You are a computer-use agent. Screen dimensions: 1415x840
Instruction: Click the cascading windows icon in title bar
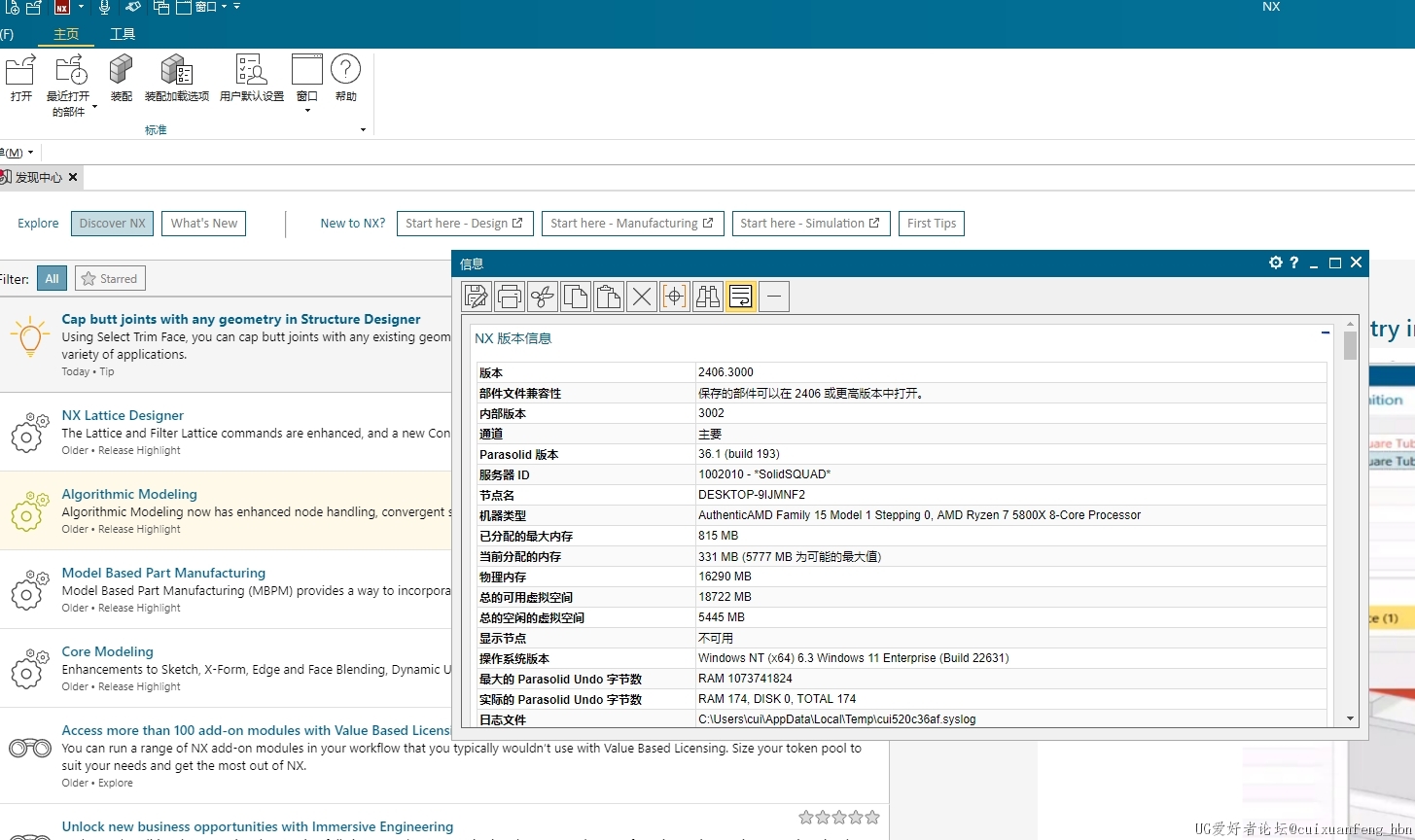pos(161,7)
